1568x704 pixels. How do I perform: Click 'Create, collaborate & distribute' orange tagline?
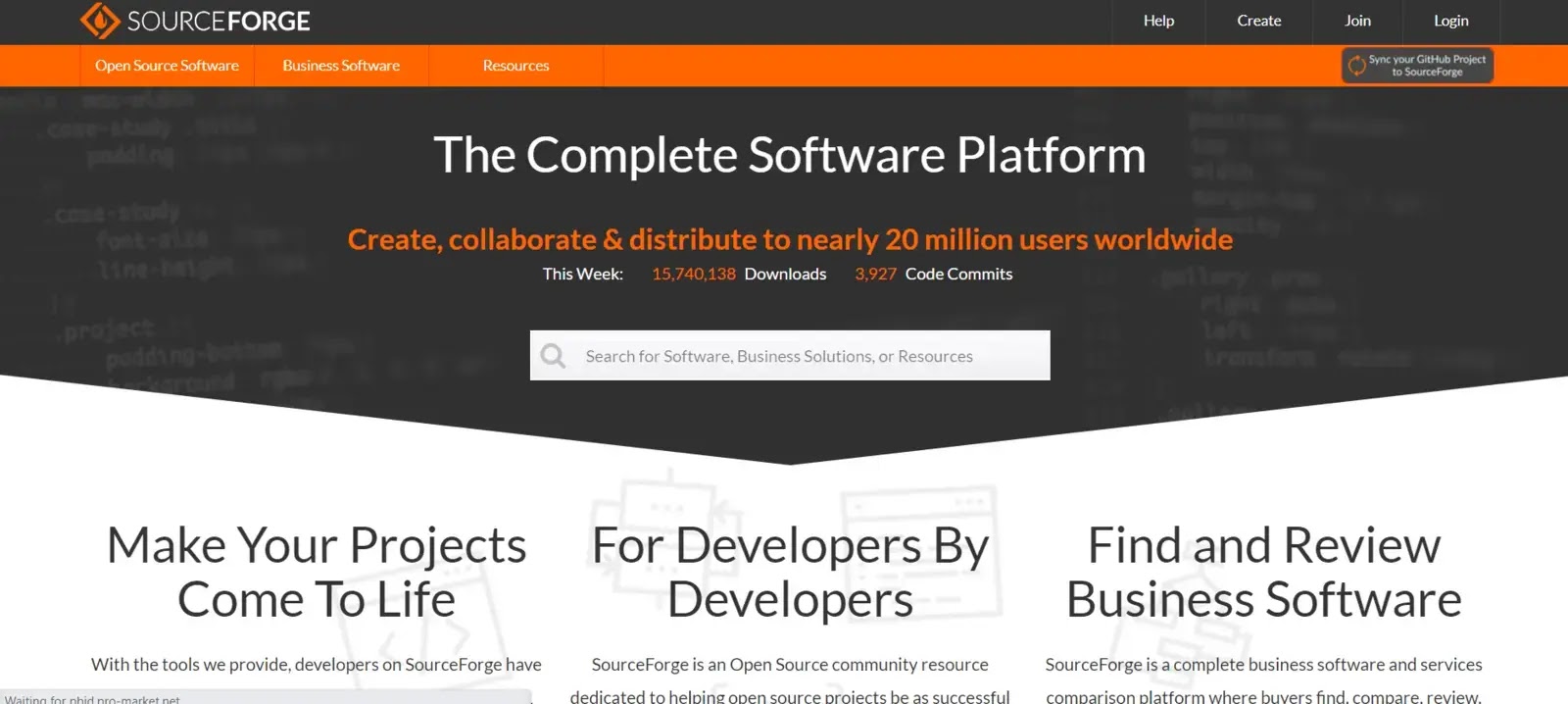pos(790,239)
